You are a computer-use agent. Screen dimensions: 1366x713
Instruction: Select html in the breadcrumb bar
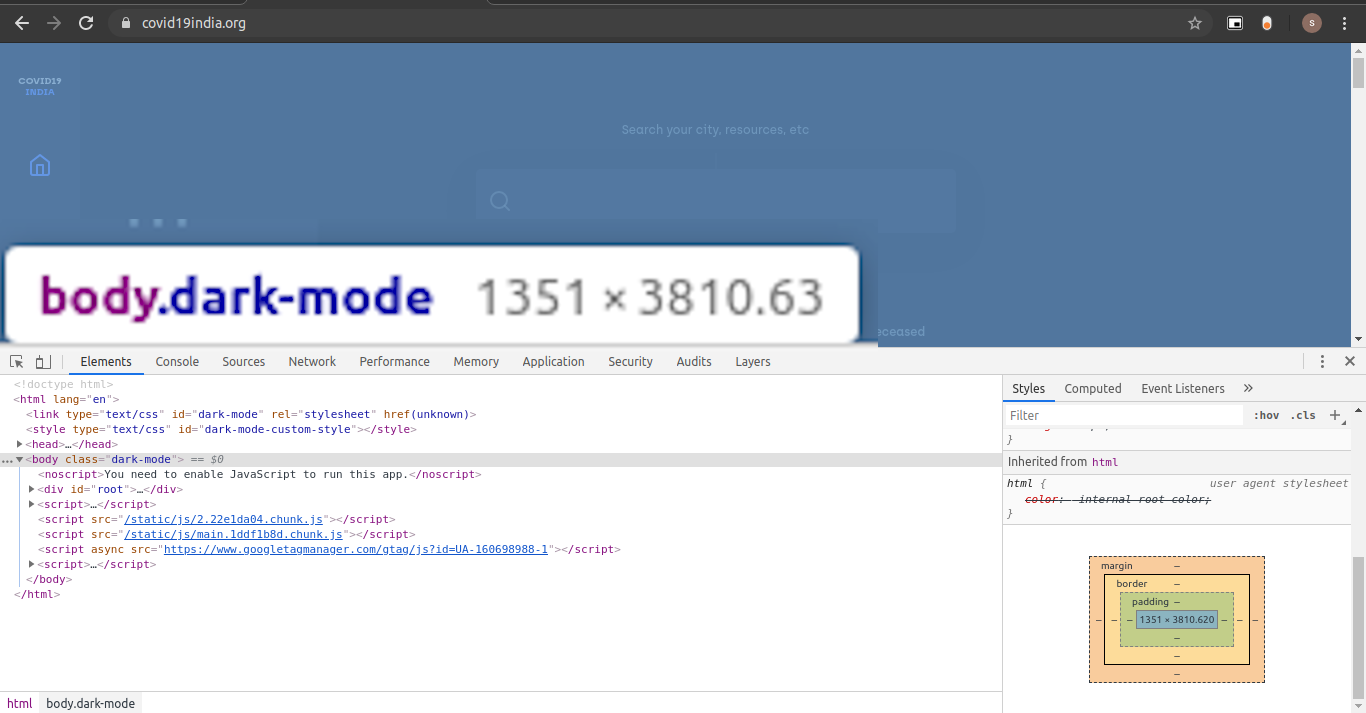[20, 703]
